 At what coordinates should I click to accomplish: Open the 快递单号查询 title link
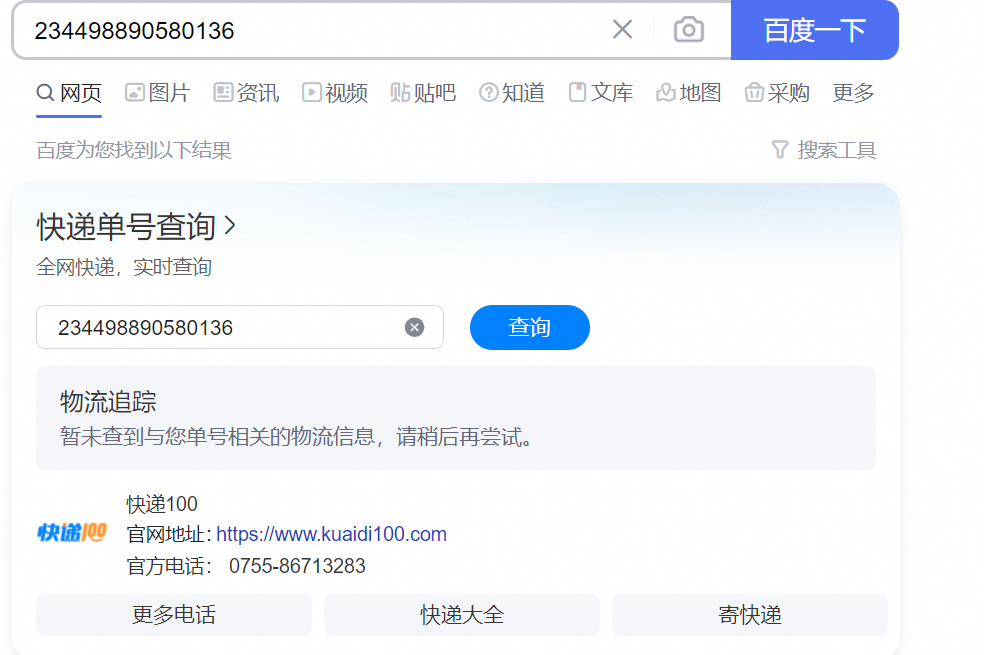126,226
